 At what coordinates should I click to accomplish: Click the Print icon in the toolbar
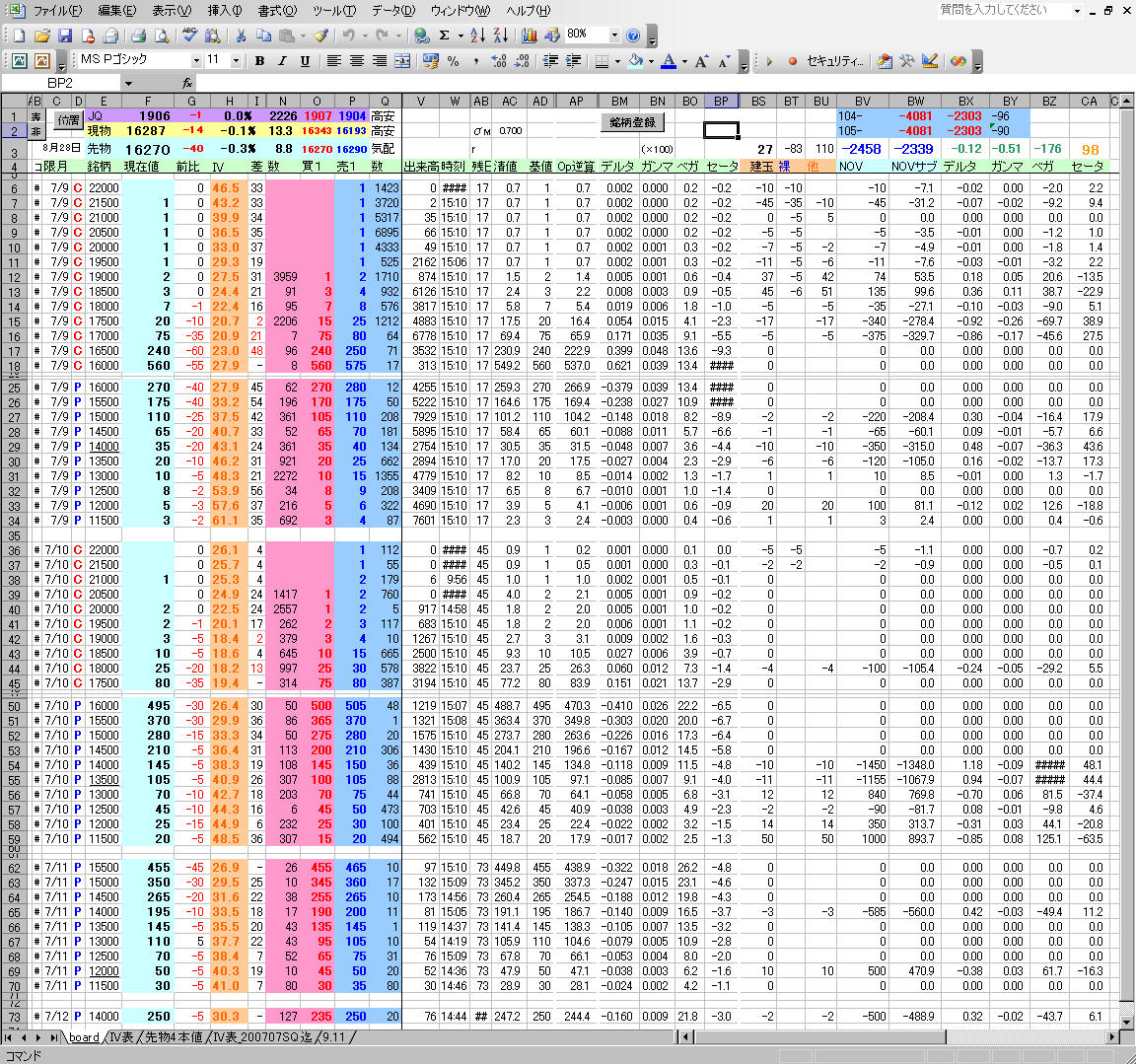point(138,35)
